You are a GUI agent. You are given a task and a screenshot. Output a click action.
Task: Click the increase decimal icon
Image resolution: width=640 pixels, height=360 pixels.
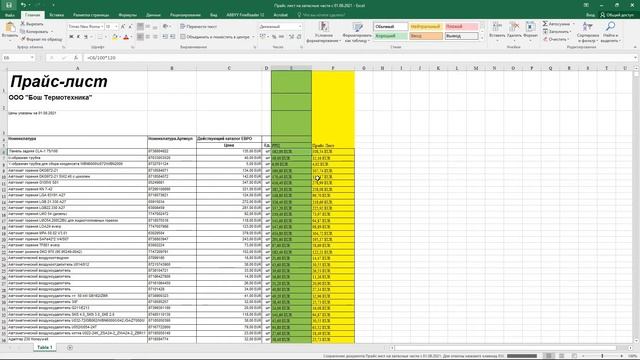pos(291,37)
